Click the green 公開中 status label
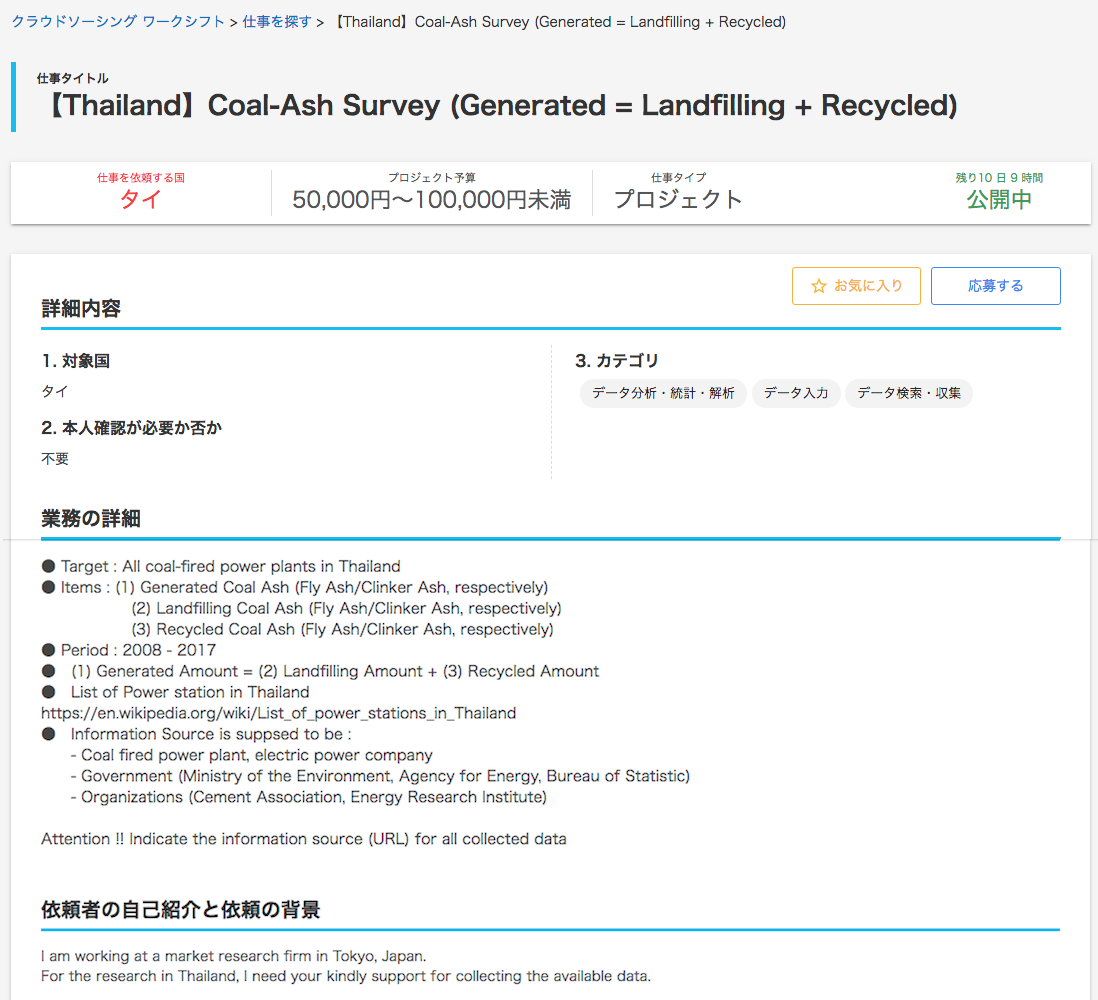 pos(998,199)
